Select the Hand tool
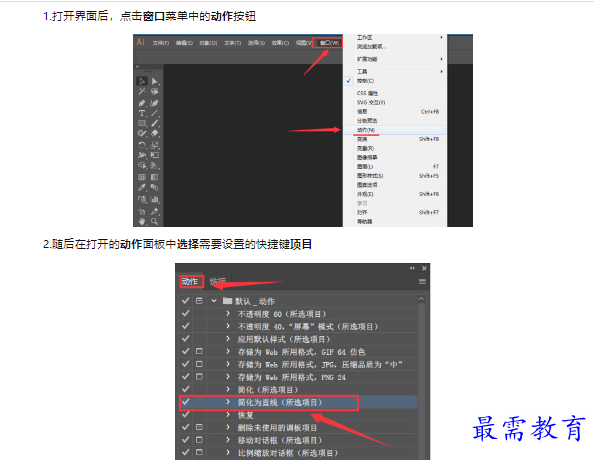The width and height of the screenshot is (594, 460). point(142,221)
